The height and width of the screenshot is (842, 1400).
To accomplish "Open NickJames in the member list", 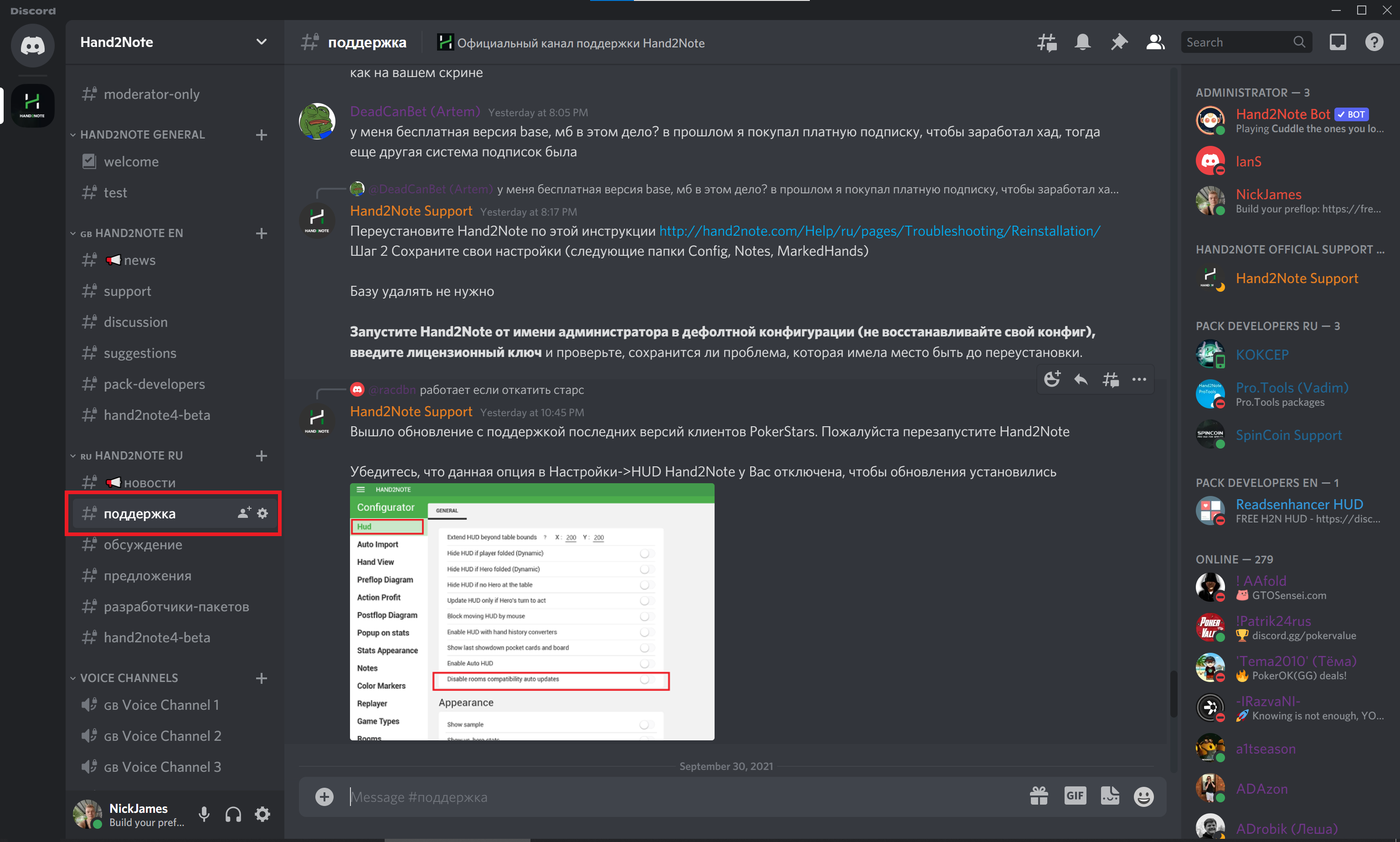I will click(x=1290, y=201).
